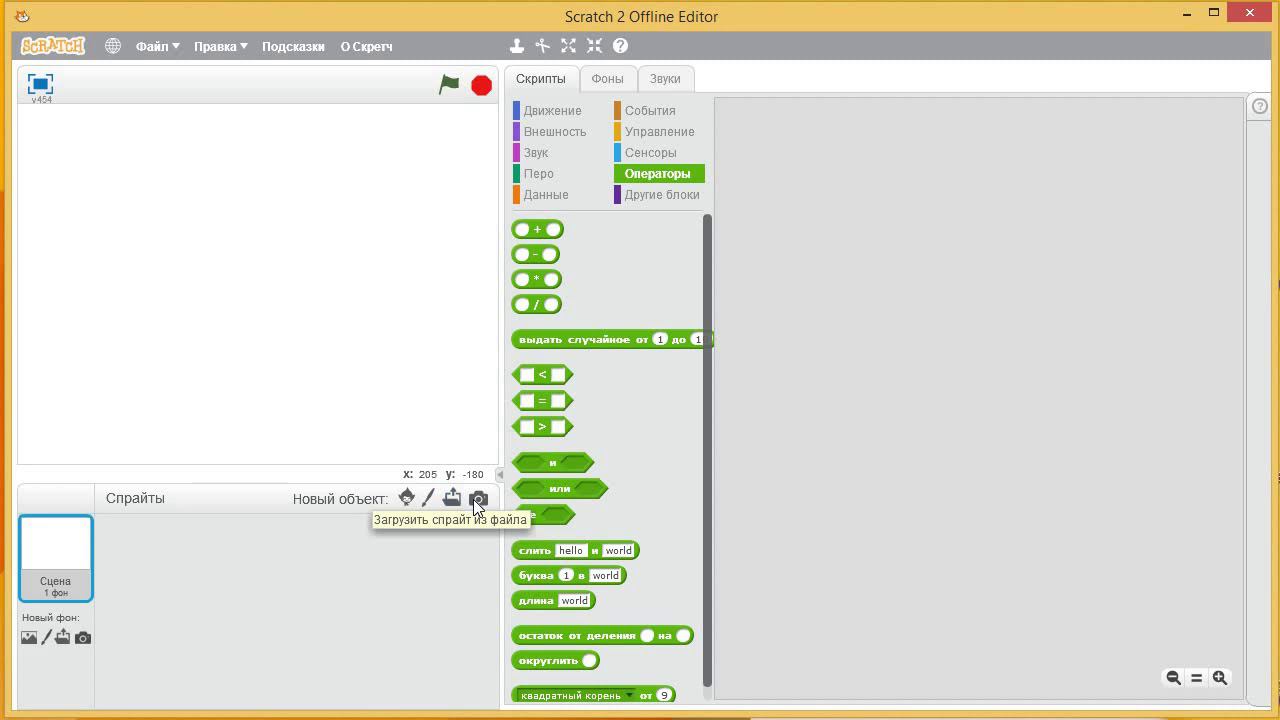The height and width of the screenshot is (720, 1280).
Task: Open Подсказки tips
Action: point(293,46)
